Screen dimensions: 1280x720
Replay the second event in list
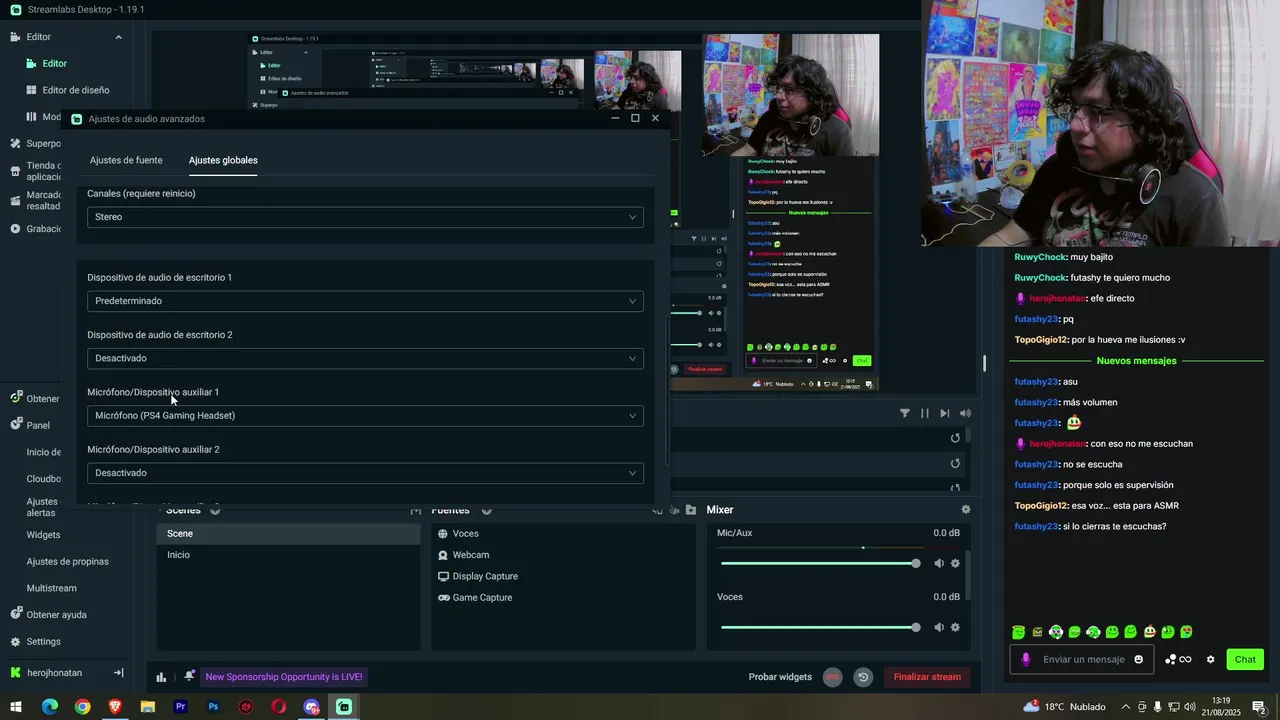(955, 463)
